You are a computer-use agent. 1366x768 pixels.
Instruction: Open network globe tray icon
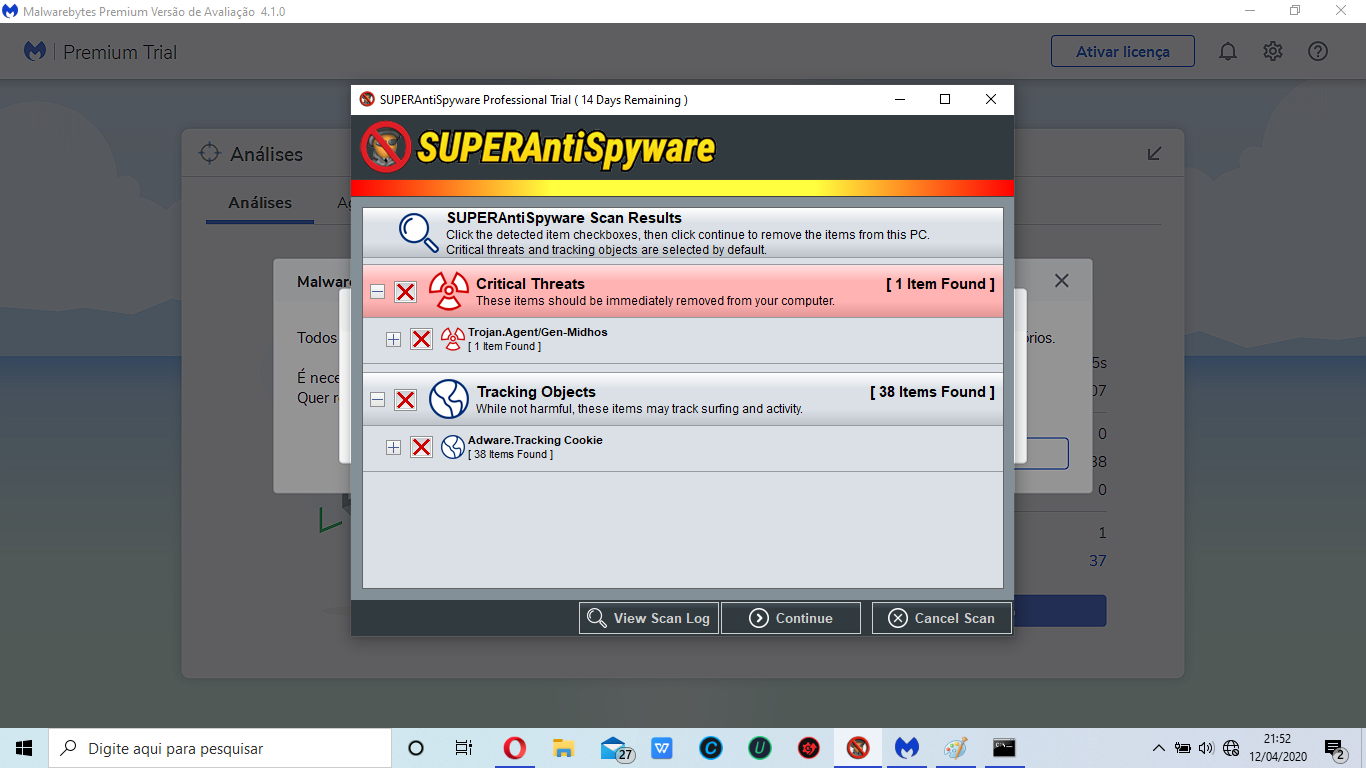(1231, 748)
